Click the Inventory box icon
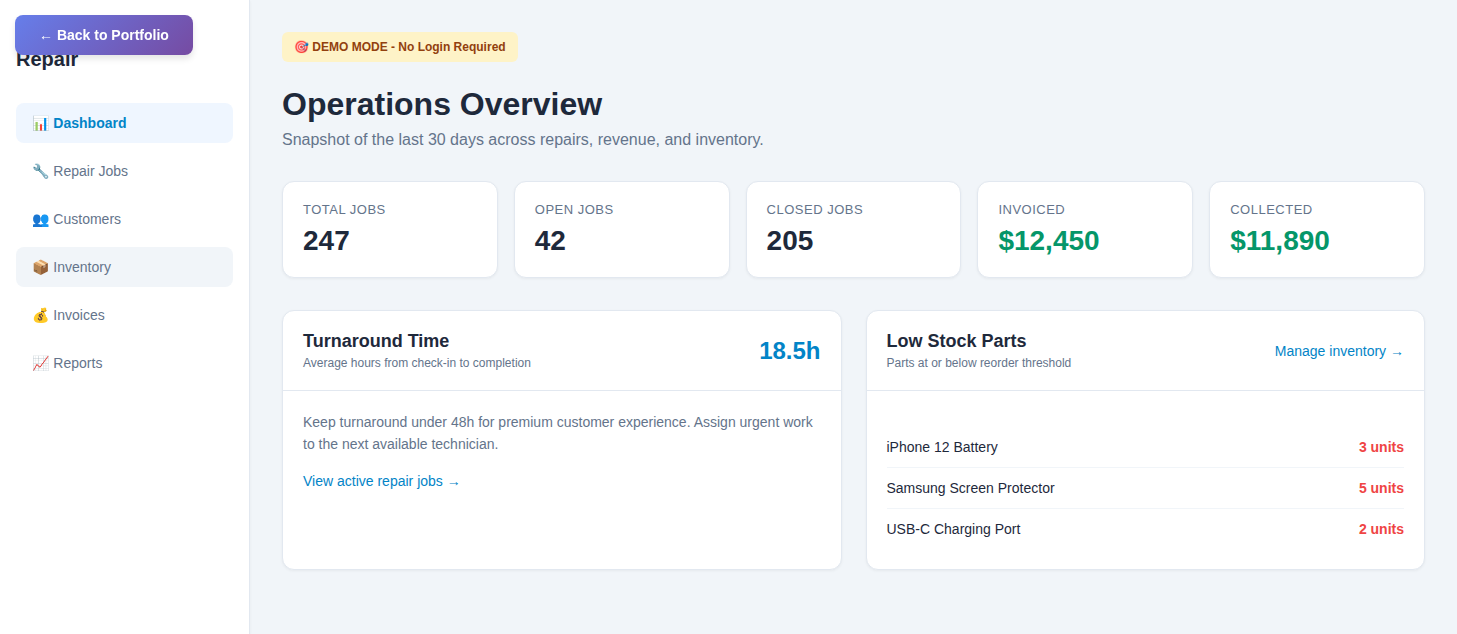The height and width of the screenshot is (634, 1457). pyautogui.click(x=40, y=268)
